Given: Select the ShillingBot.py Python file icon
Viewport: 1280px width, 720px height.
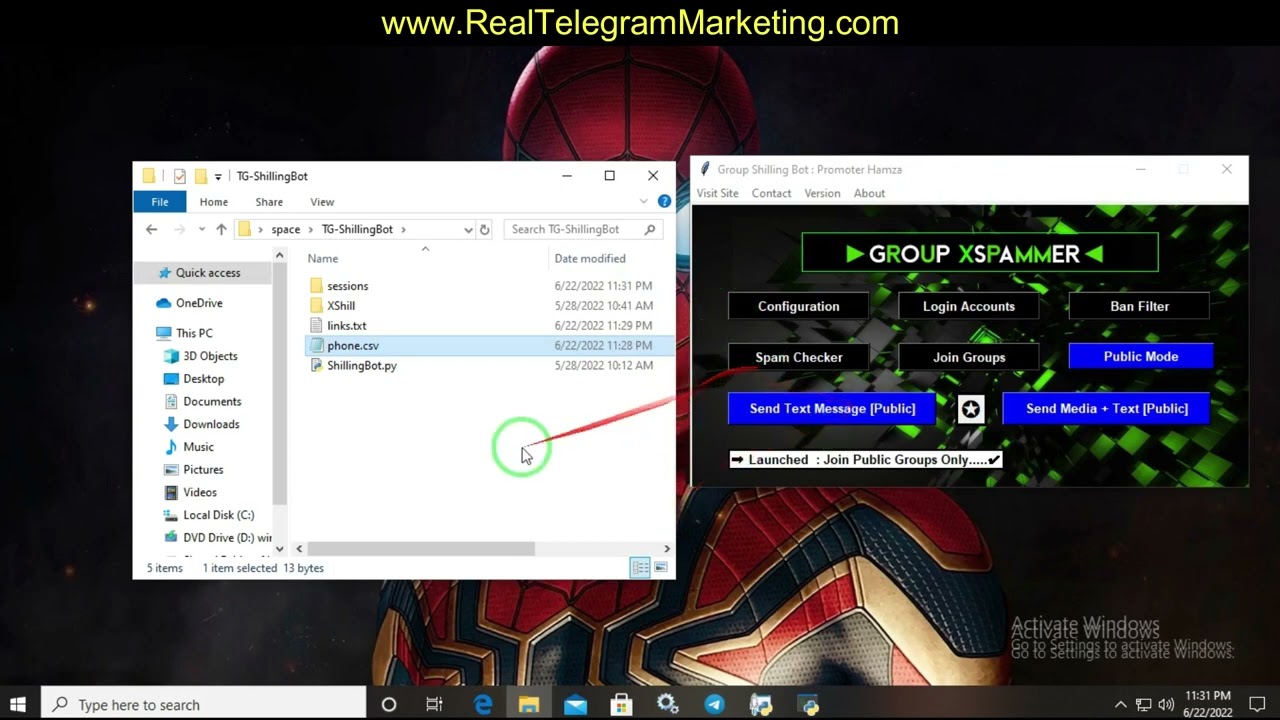Looking at the screenshot, I should tap(316, 366).
